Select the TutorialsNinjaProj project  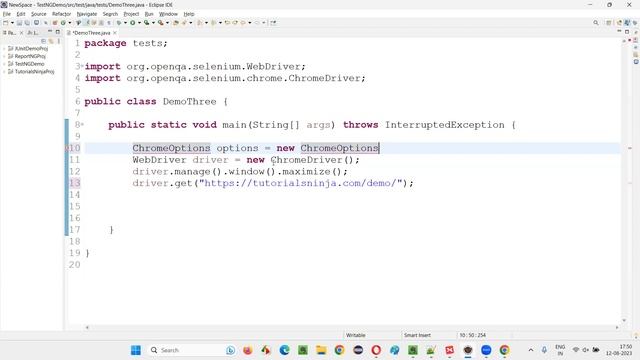point(34,72)
